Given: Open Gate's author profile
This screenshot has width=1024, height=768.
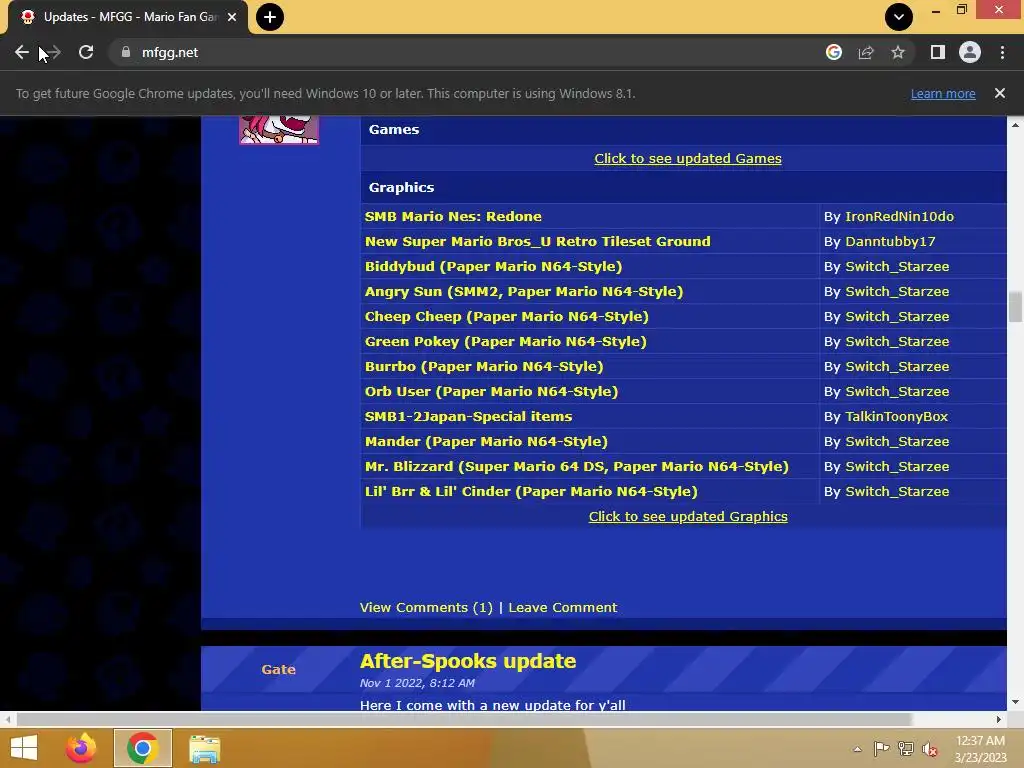Looking at the screenshot, I should click(278, 669).
